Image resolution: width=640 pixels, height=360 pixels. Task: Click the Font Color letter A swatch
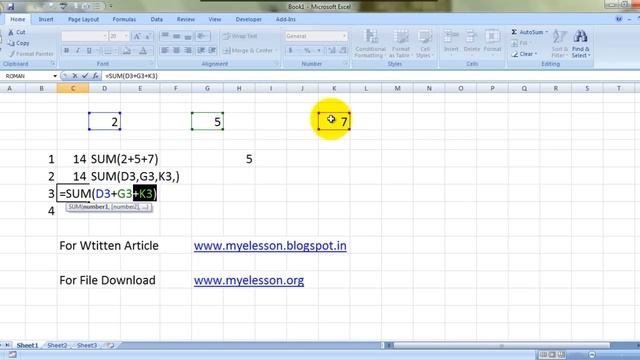tap(143, 51)
